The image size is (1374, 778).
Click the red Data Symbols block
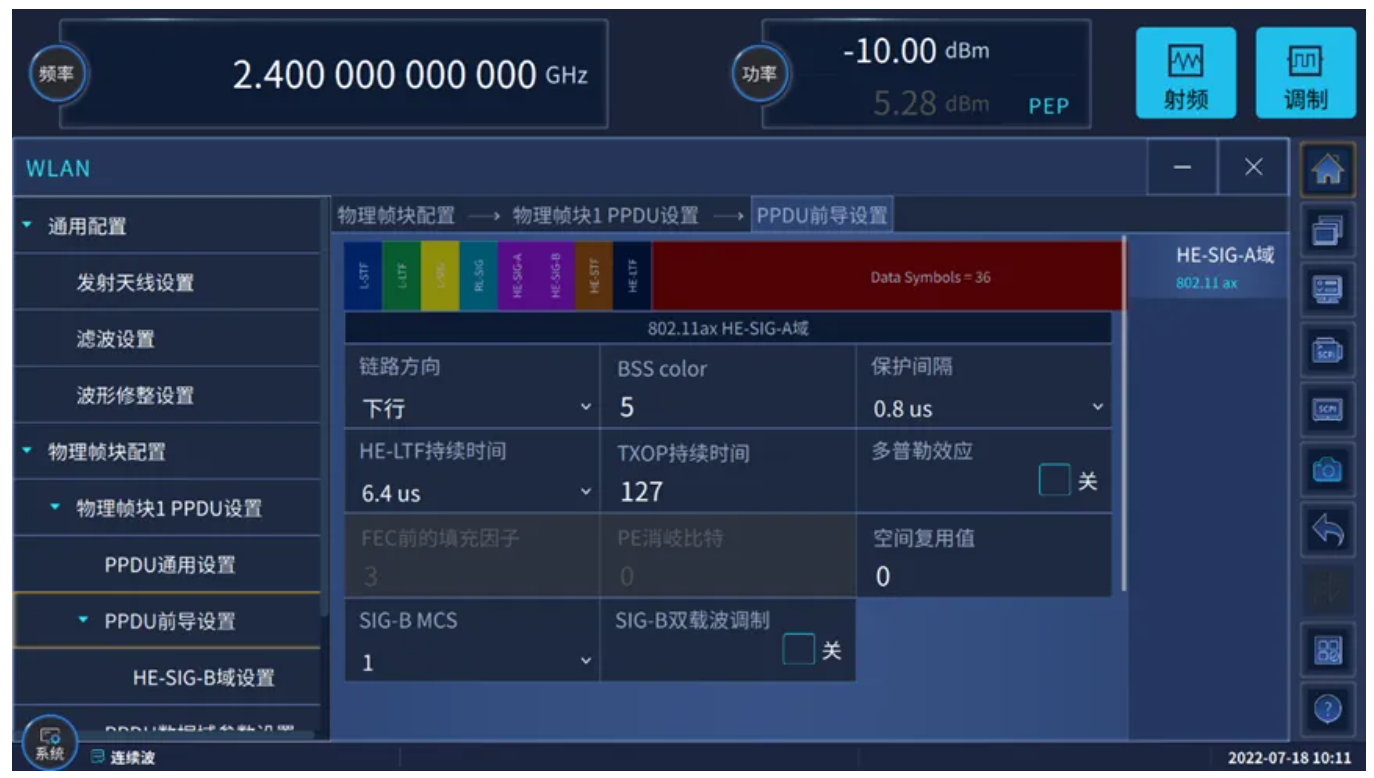click(886, 277)
